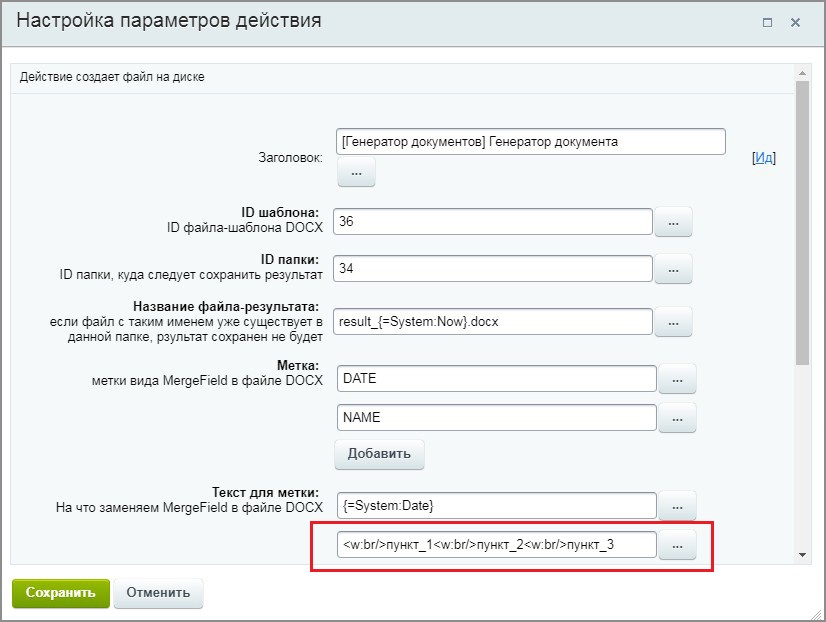Click the NAME label input field

pos(496,417)
